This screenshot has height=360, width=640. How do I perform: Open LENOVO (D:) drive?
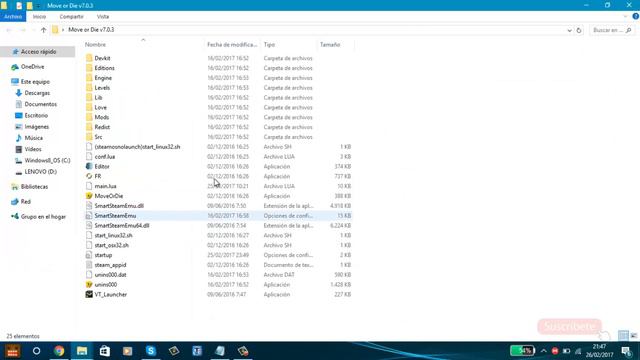point(40,172)
